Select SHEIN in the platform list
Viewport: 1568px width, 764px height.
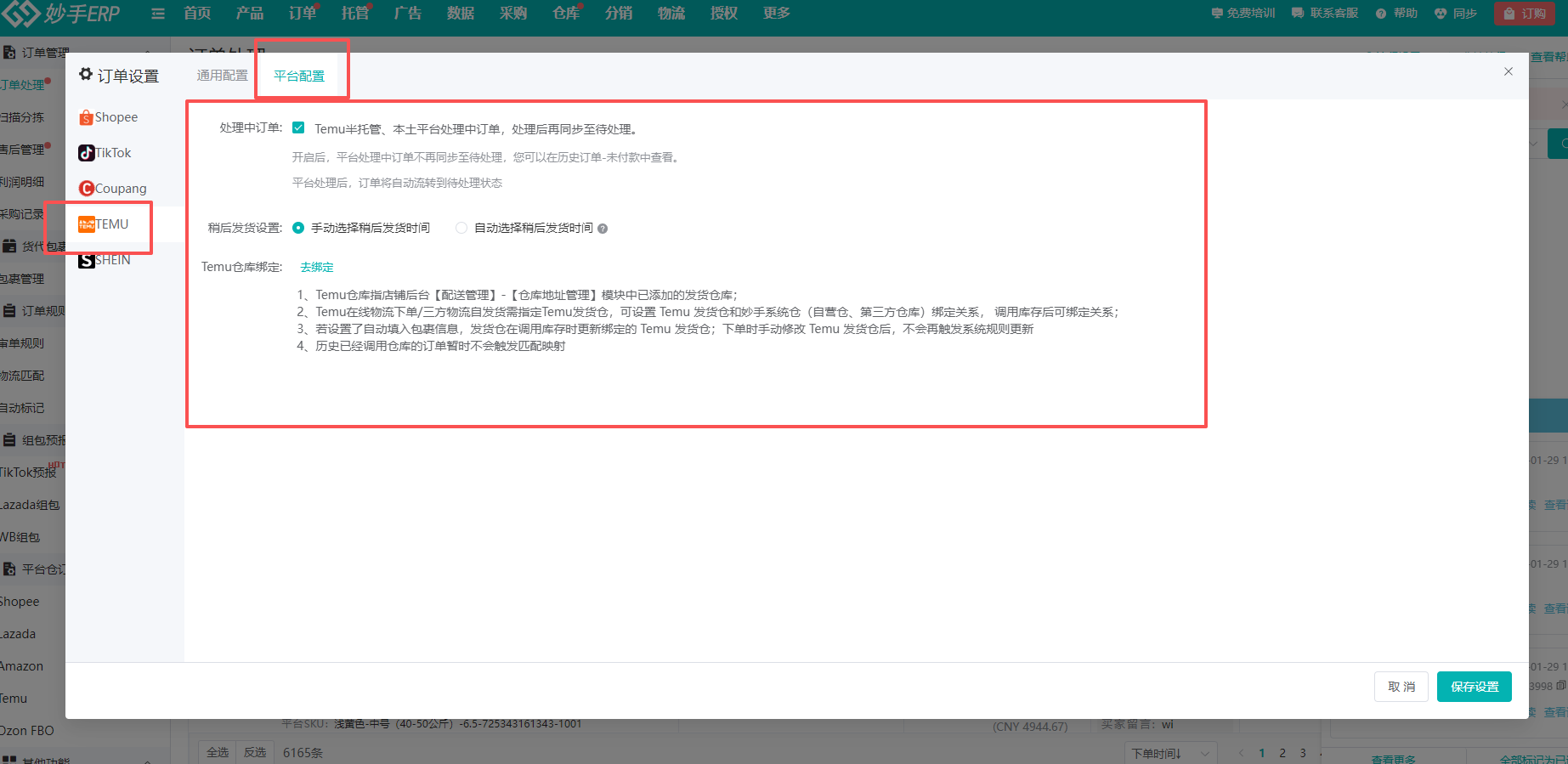coord(105,260)
